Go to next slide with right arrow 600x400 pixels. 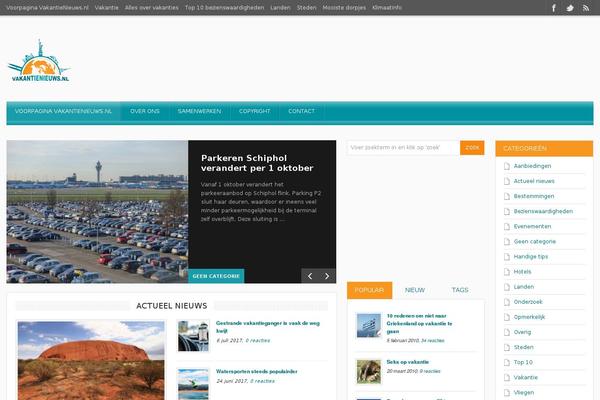coord(327,276)
